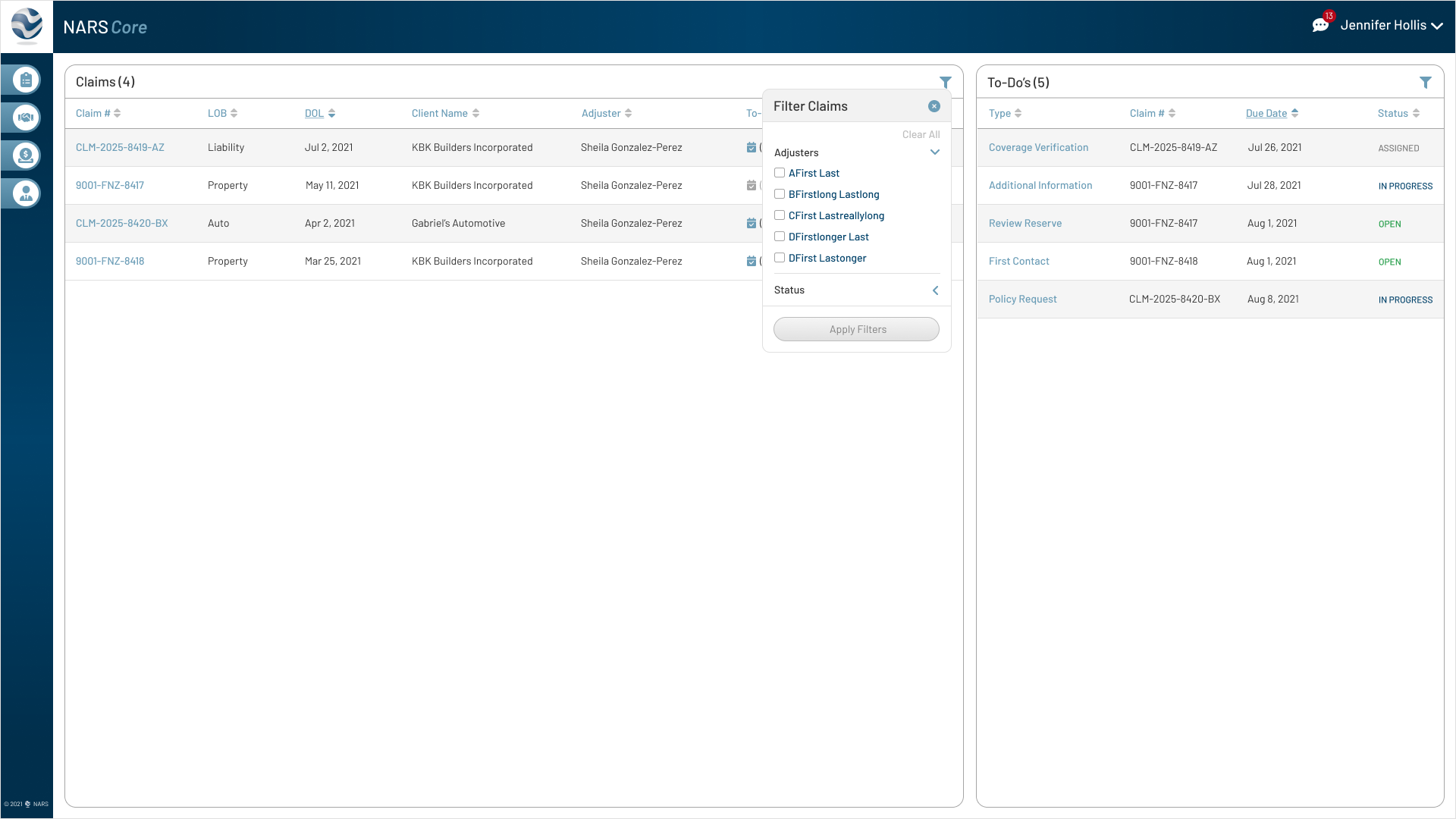Enable the CFirst Lastreallylong filter checkbox

click(x=780, y=215)
